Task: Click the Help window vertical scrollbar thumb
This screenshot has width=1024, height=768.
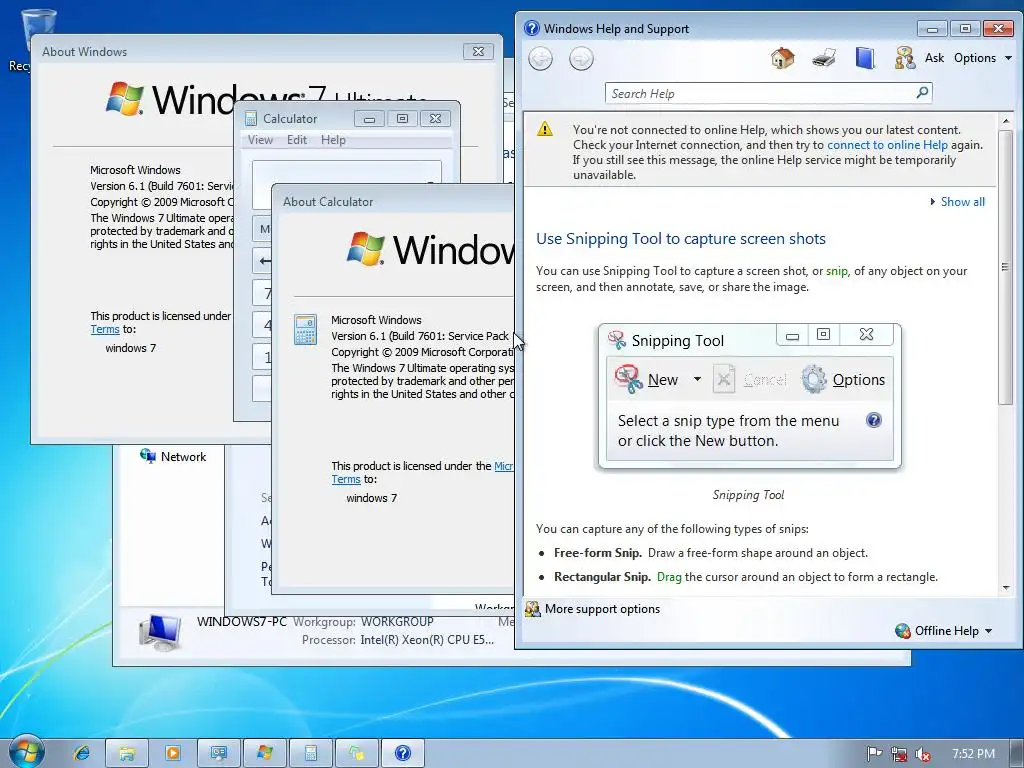Action: pyautogui.click(x=1006, y=266)
